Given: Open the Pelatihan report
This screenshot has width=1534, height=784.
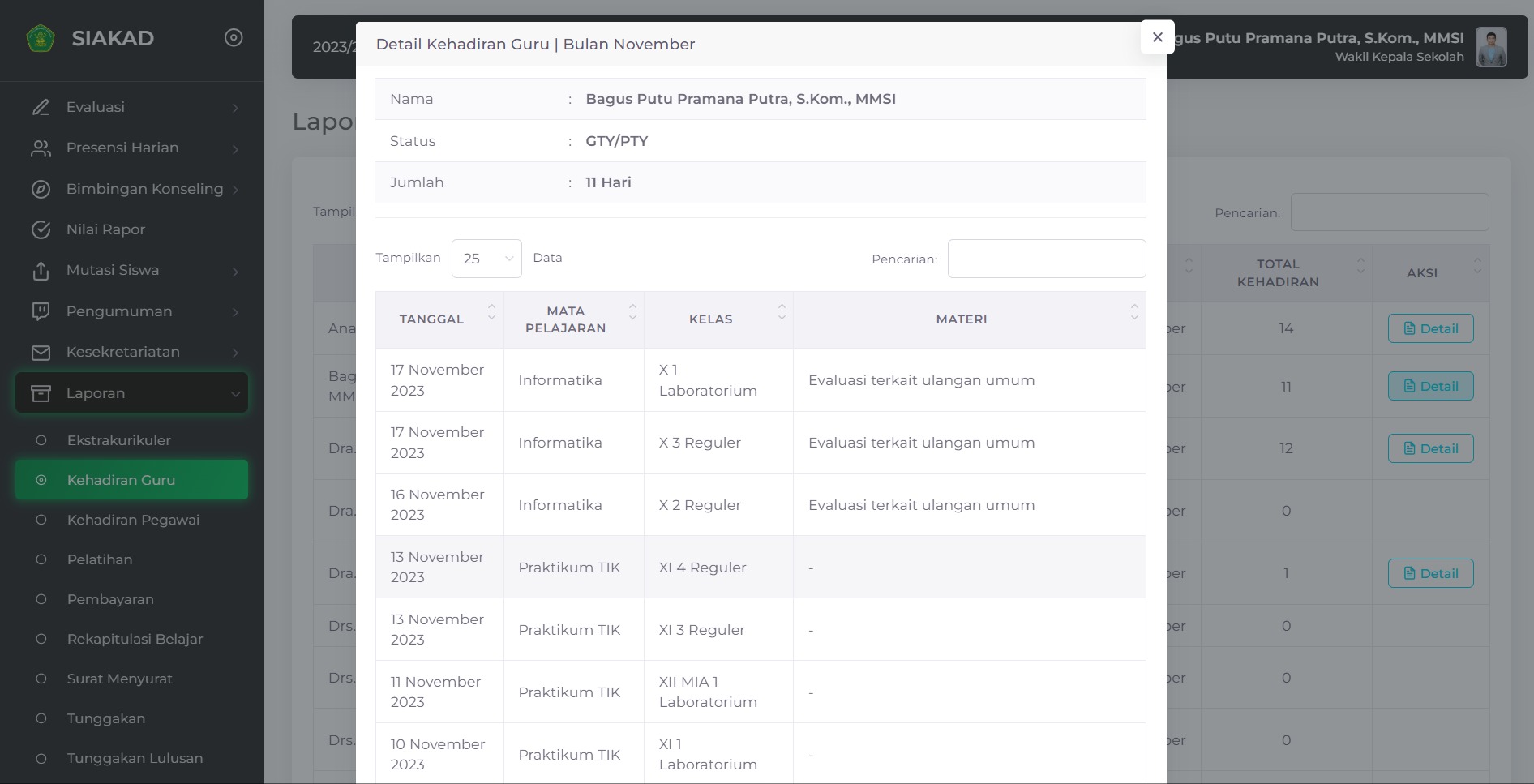Looking at the screenshot, I should [x=131, y=559].
